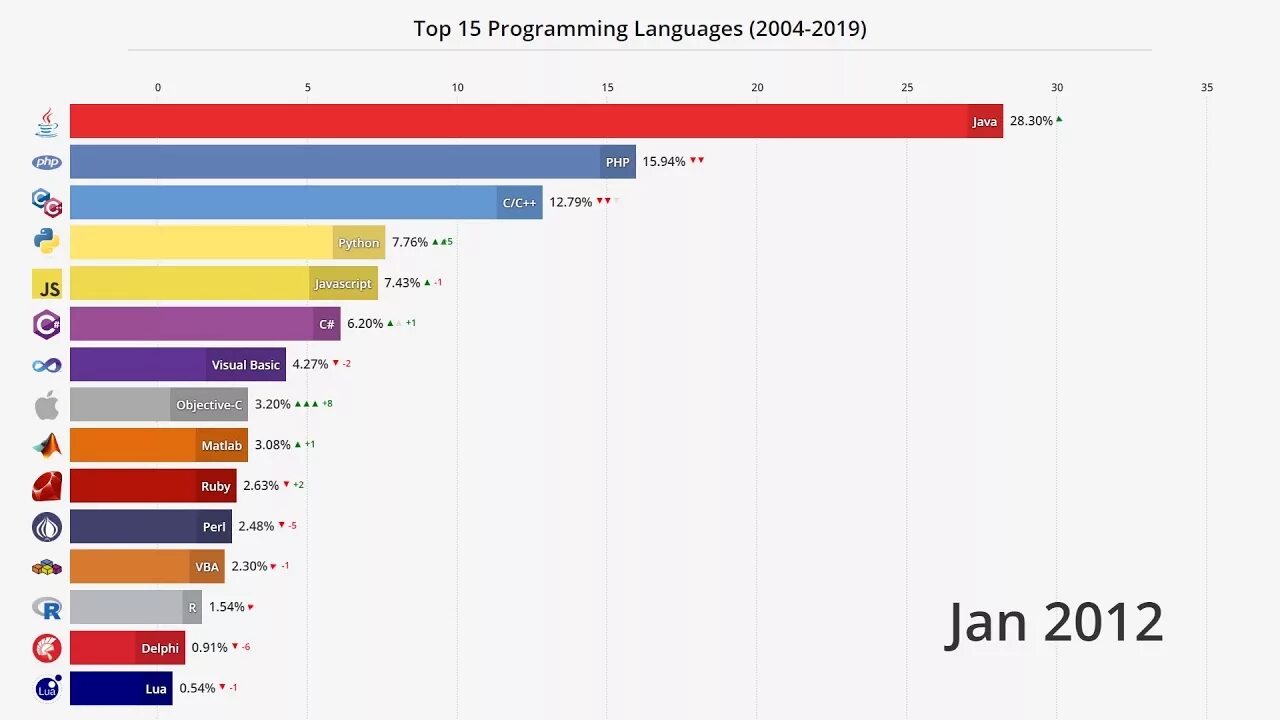Image resolution: width=1280 pixels, height=720 pixels.
Task: Click the Lua label on its bar
Action: click(156, 689)
